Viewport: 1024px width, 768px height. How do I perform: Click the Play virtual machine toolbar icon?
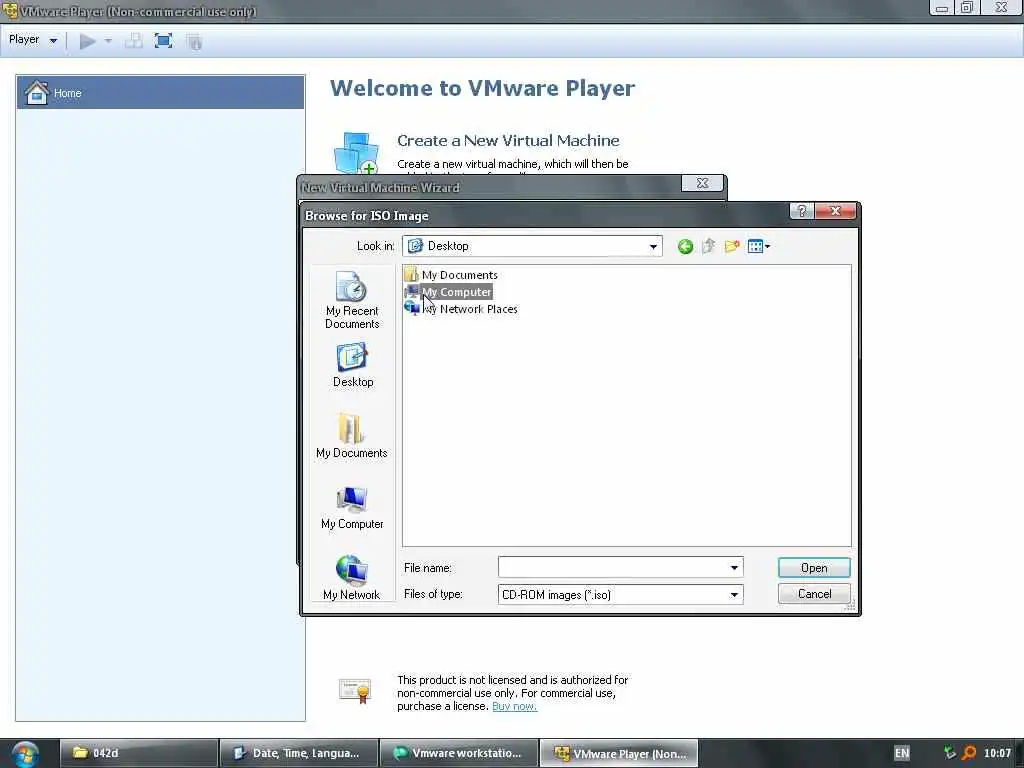88,41
